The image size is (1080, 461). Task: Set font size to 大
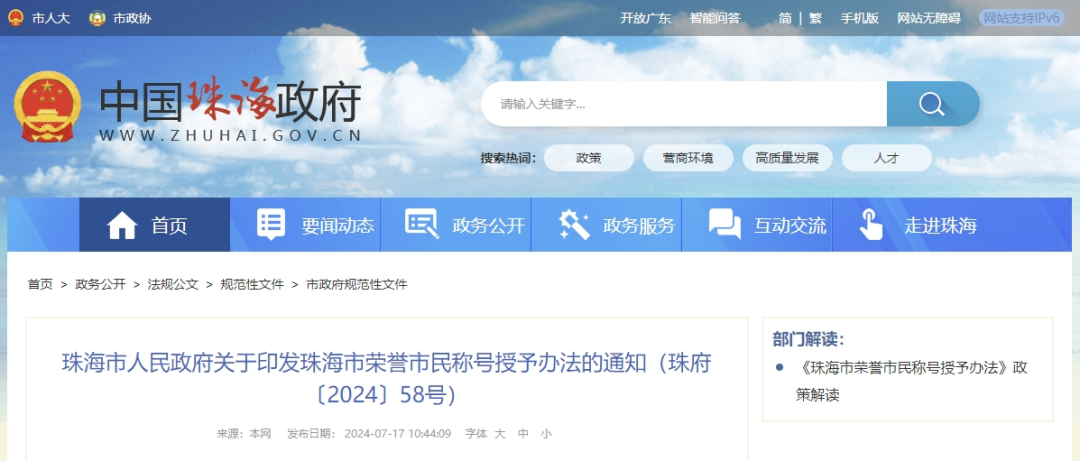[x=501, y=433]
